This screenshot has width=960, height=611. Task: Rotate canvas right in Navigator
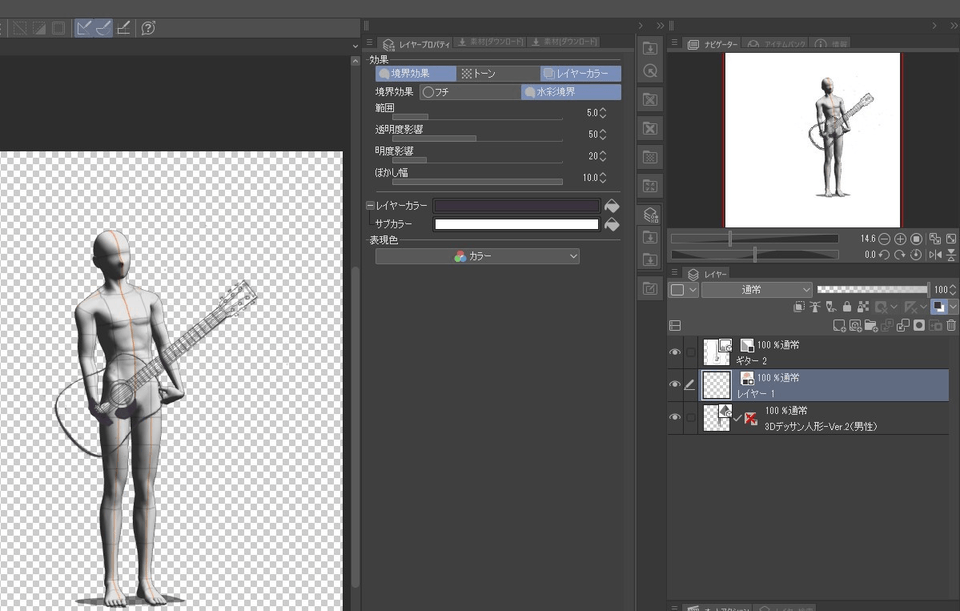(x=900, y=255)
